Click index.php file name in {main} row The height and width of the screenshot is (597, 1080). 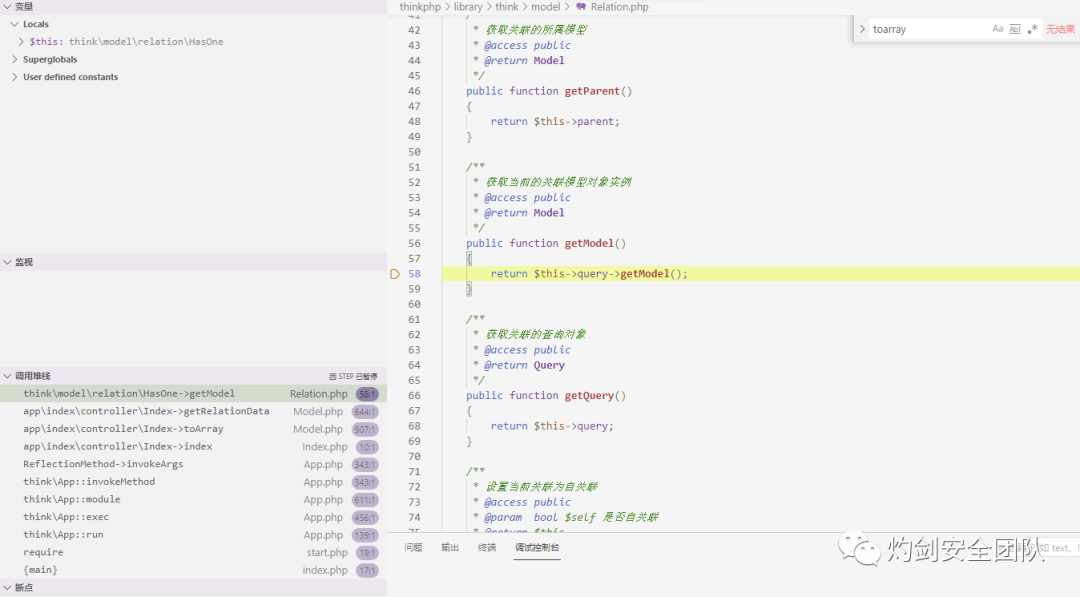(x=325, y=570)
